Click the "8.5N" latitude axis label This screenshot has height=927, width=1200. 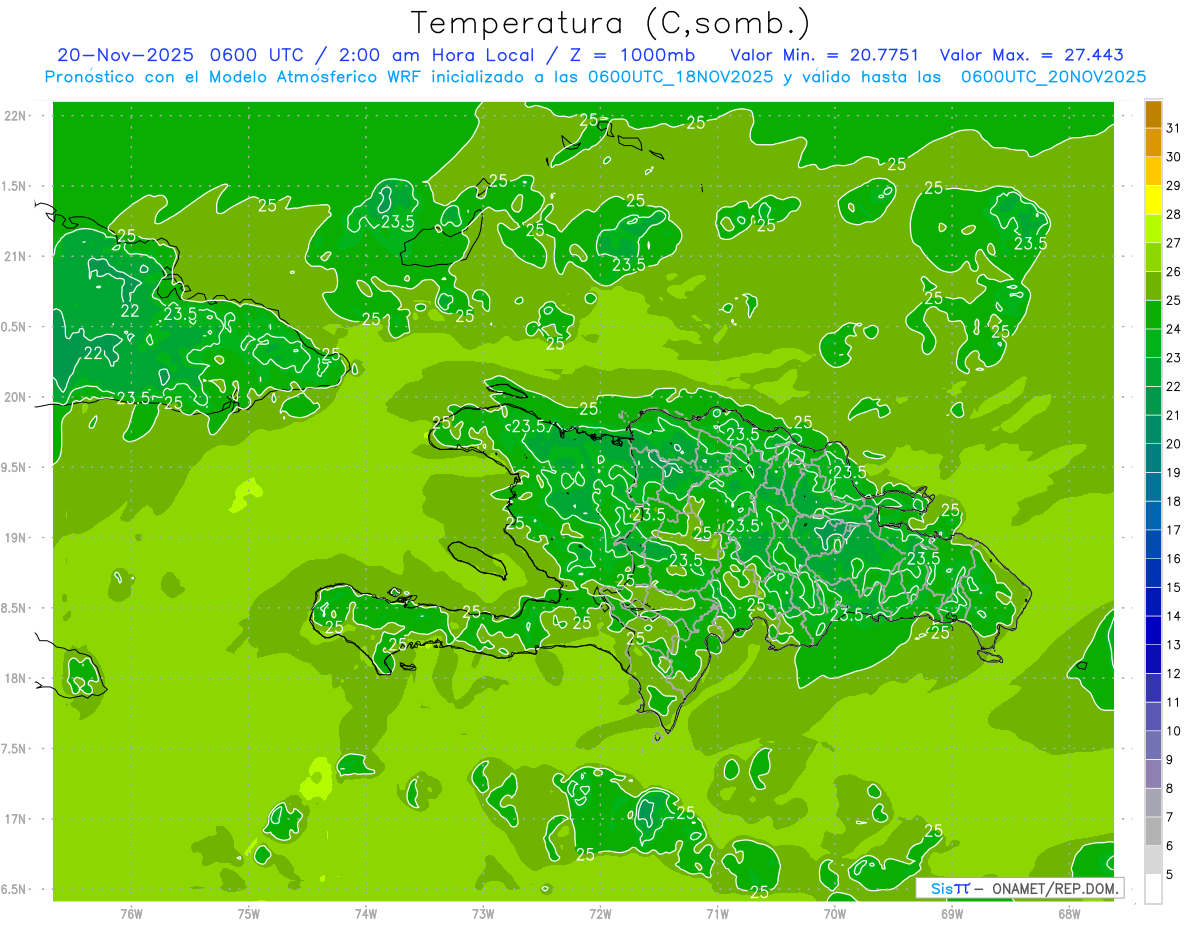pos(15,608)
